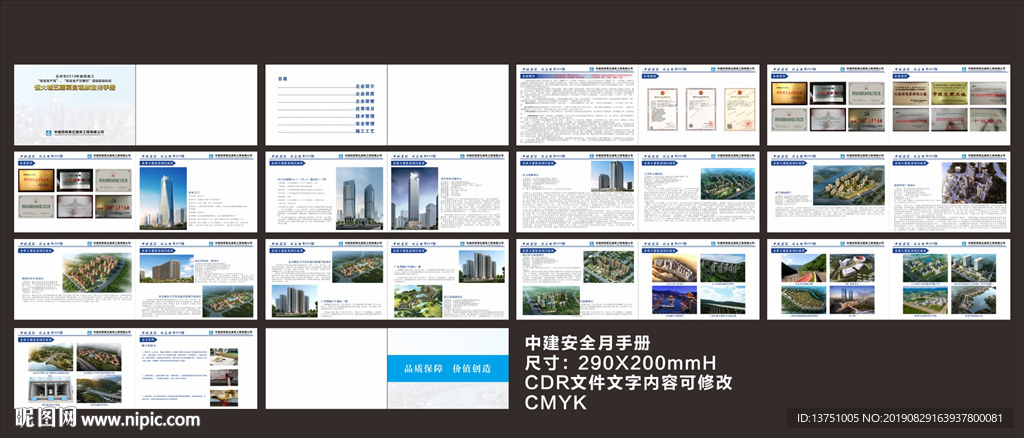
Task: Open the page with three business license certificates
Action: (x=699, y=104)
